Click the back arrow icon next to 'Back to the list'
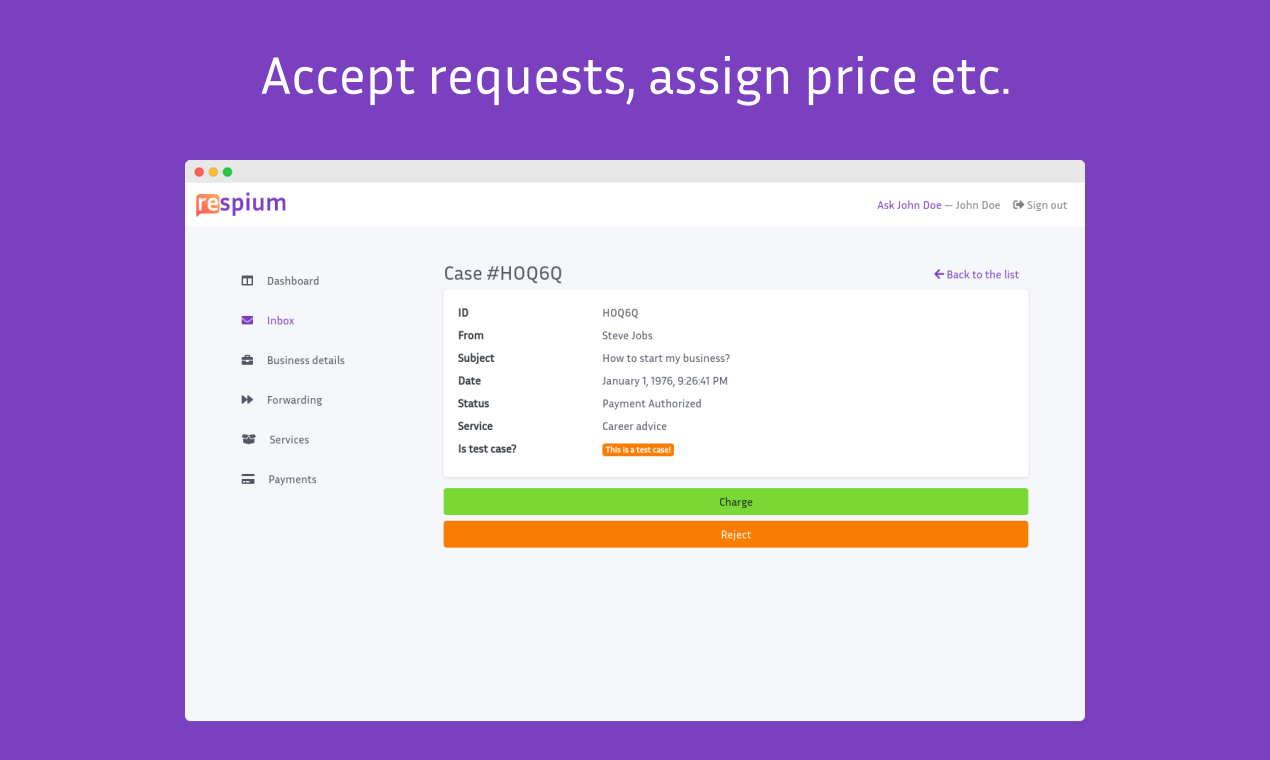1270x760 pixels. (x=938, y=274)
